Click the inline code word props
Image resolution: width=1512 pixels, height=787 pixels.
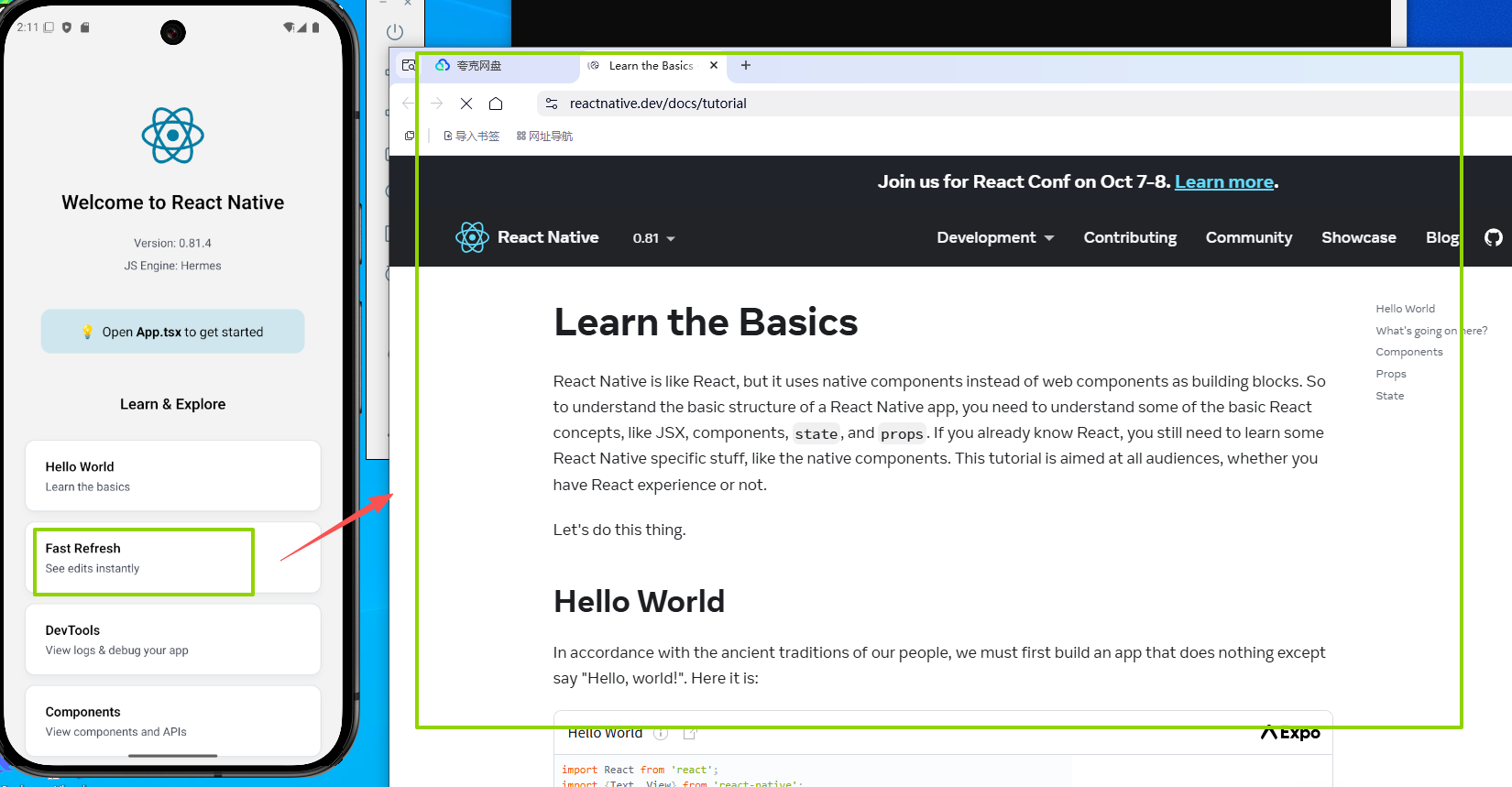[902, 433]
